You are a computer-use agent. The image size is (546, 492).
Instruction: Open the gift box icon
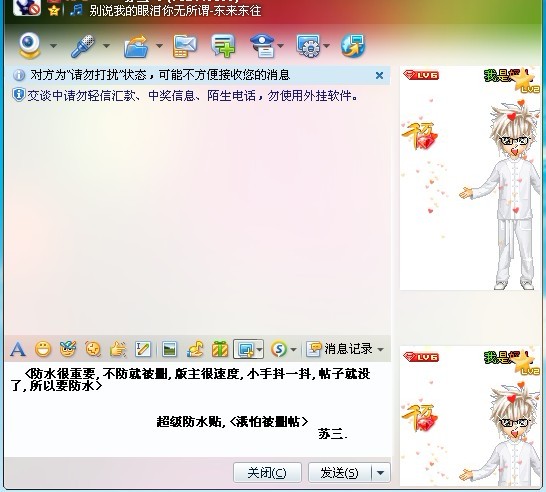point(220,349)
